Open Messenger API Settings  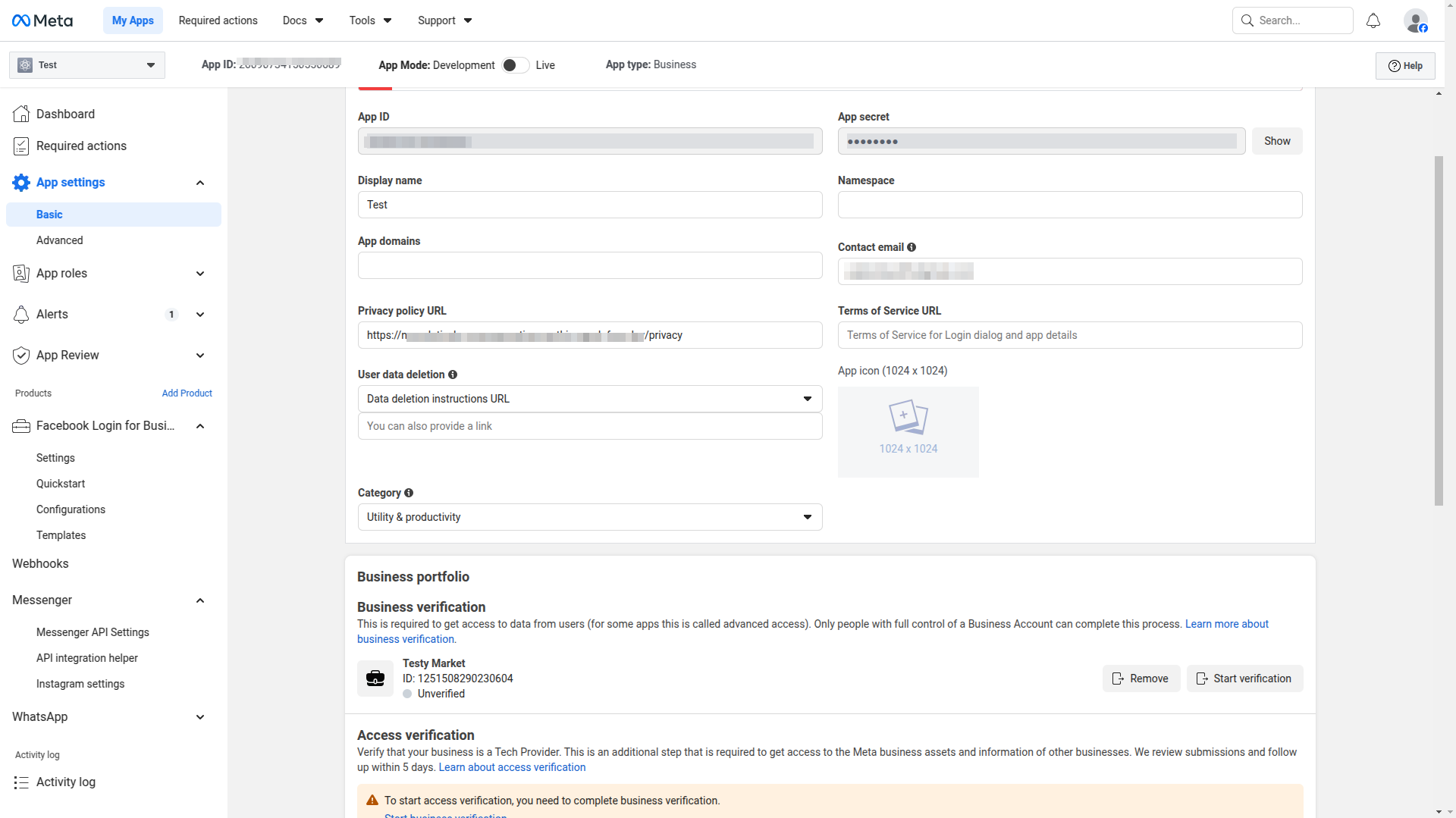pyautogui.click(x=93, y=632)
